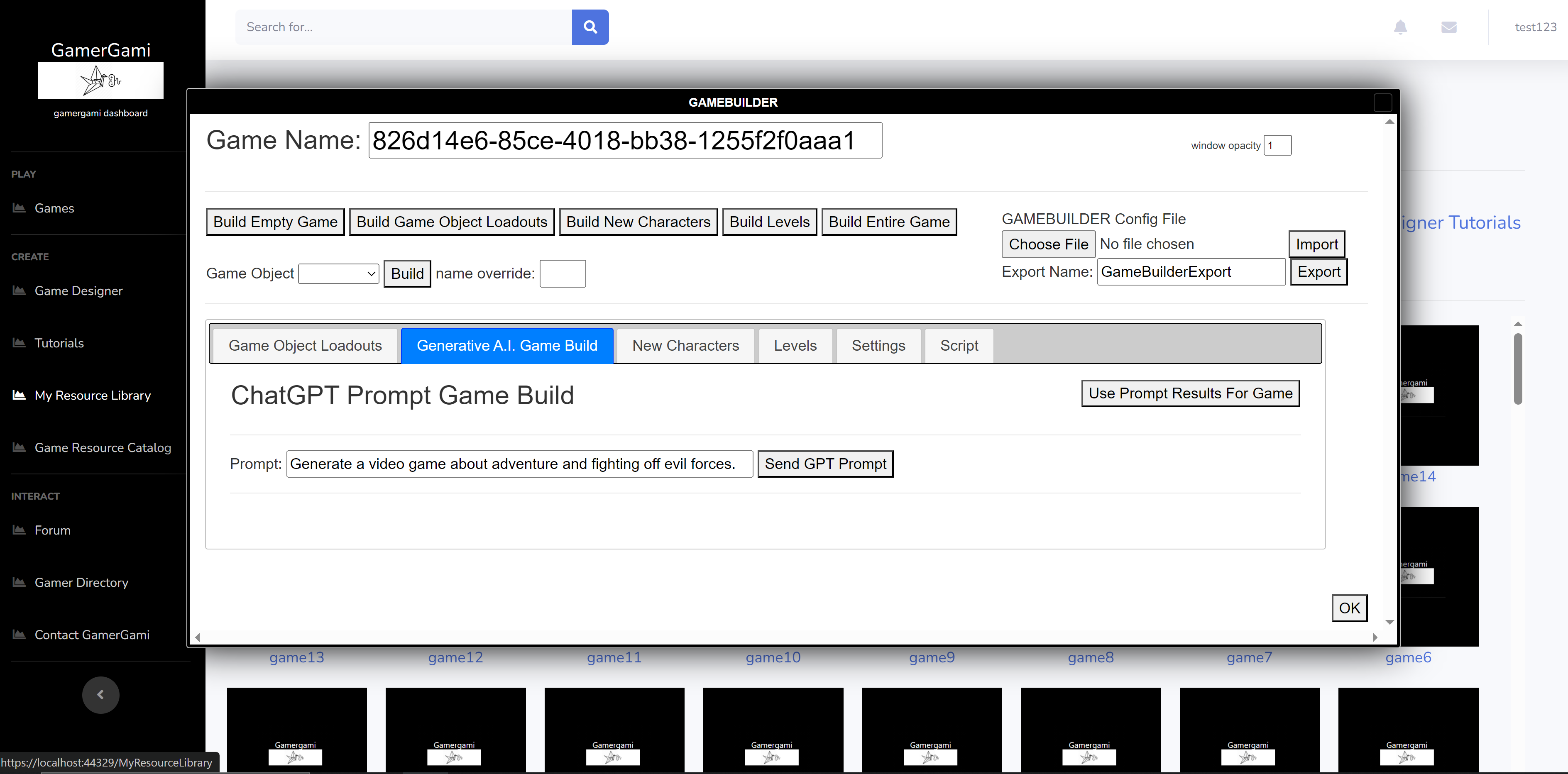Click the My Resource Library sidebar icon
The image size is (1568, 774).
[20, 395]
